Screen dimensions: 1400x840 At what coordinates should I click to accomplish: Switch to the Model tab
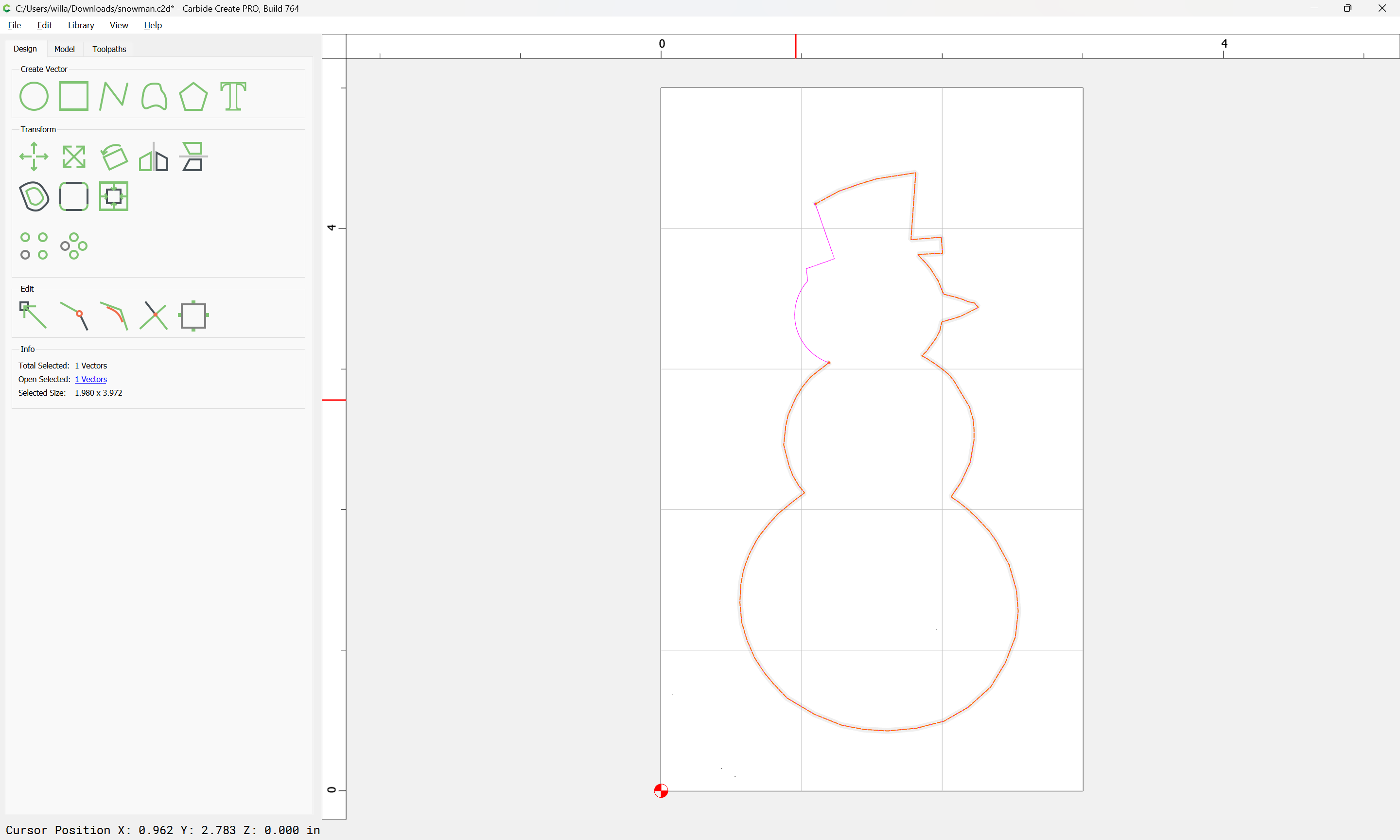[x=64, y=49]
